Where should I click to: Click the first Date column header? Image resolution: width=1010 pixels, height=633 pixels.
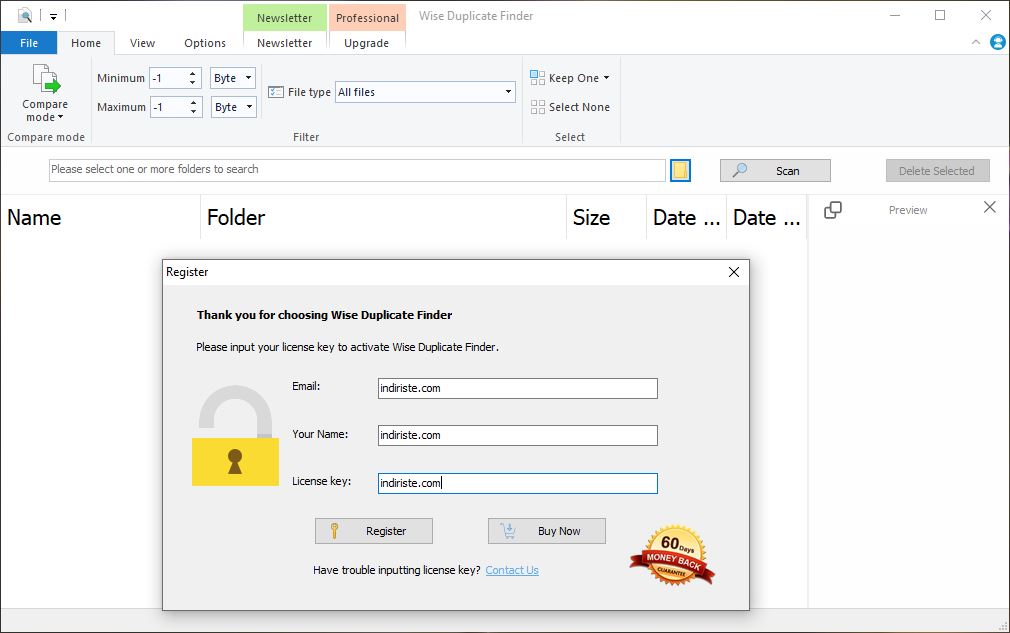point(686,218)
